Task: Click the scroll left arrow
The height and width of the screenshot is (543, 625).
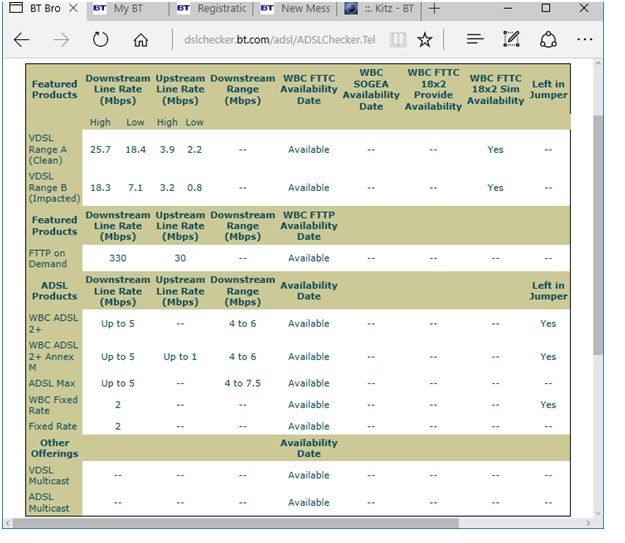Action: (8, 523)
